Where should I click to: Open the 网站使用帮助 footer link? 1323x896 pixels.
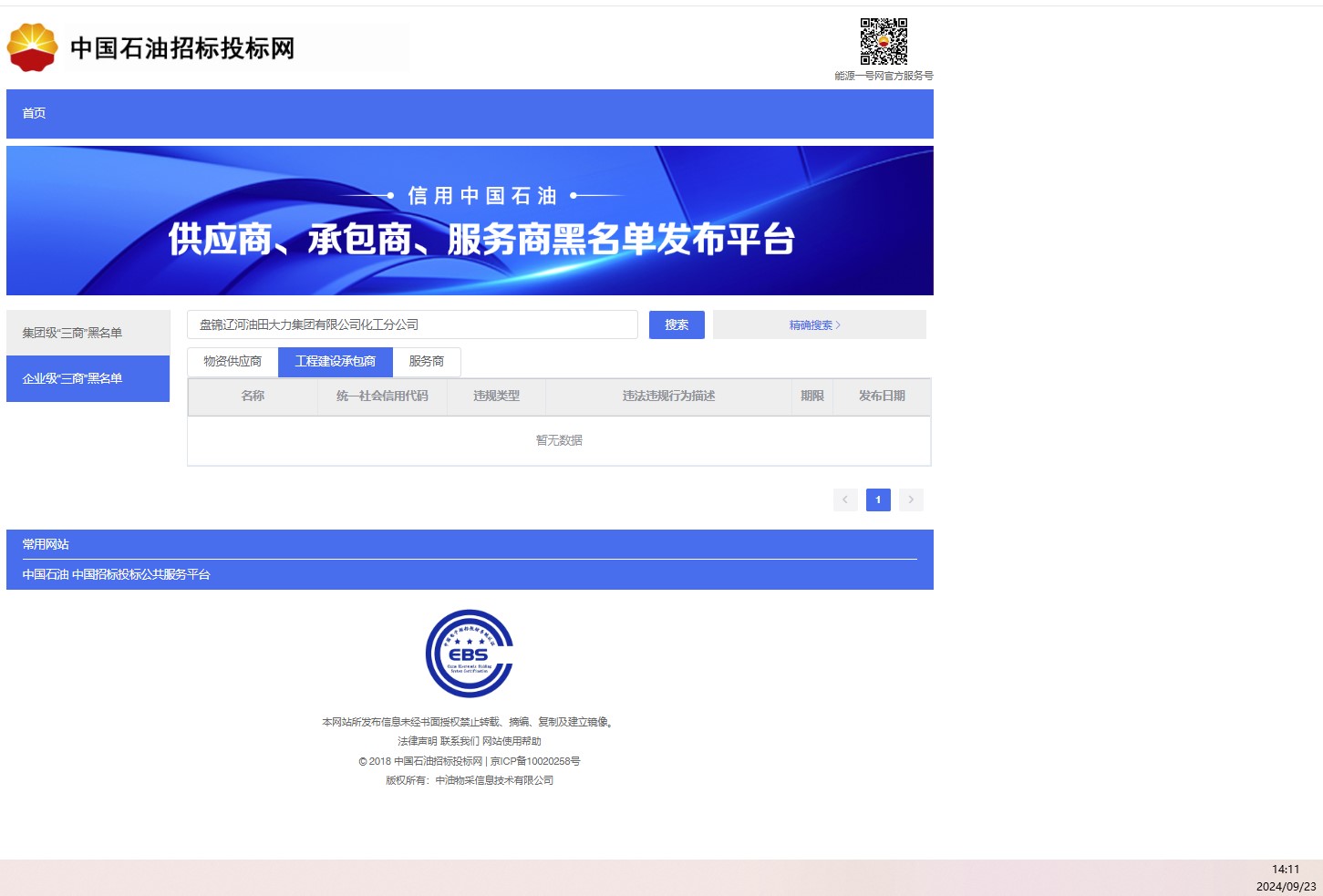(512, 741)
